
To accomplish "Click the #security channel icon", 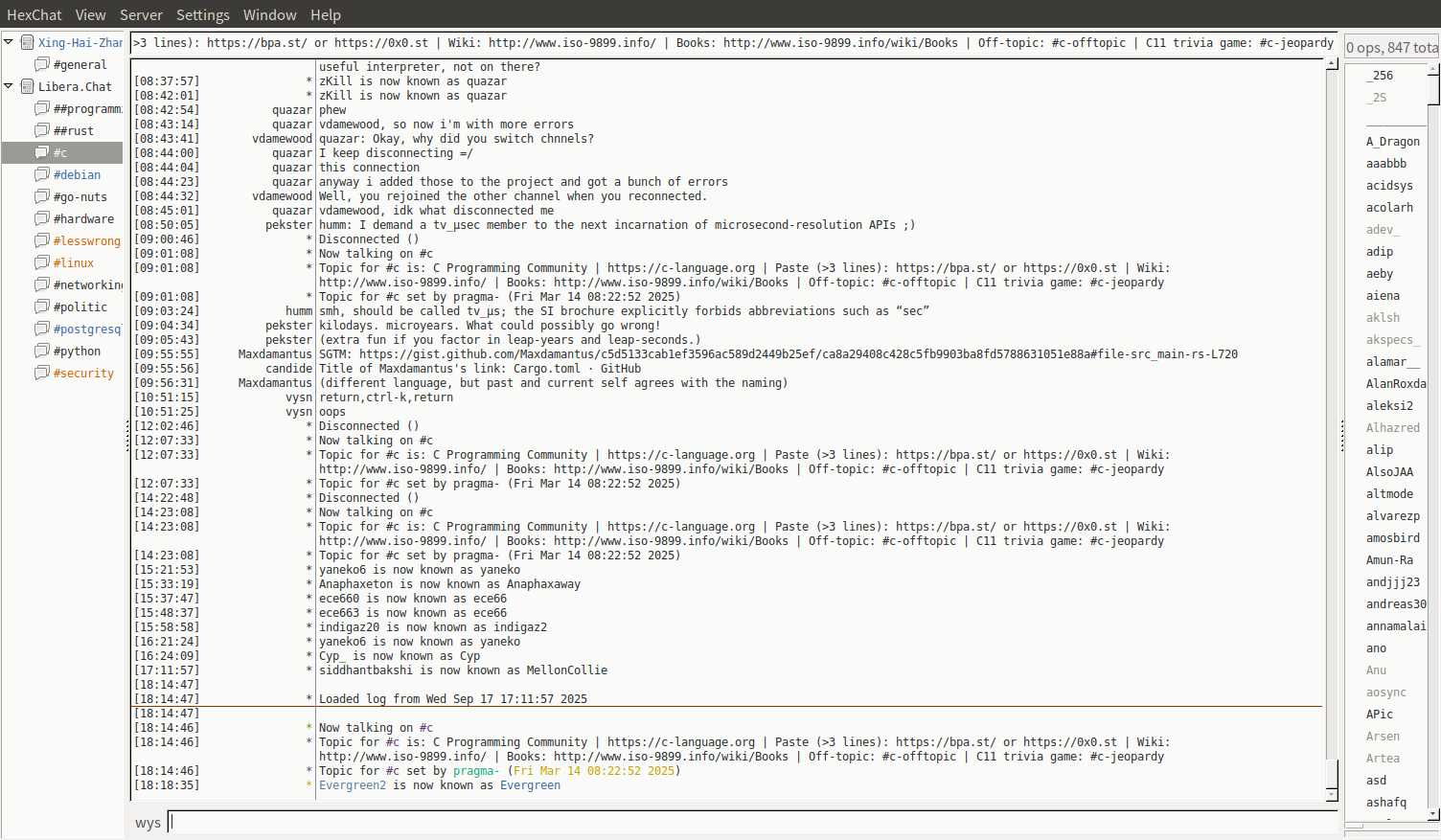I will 42,373.
